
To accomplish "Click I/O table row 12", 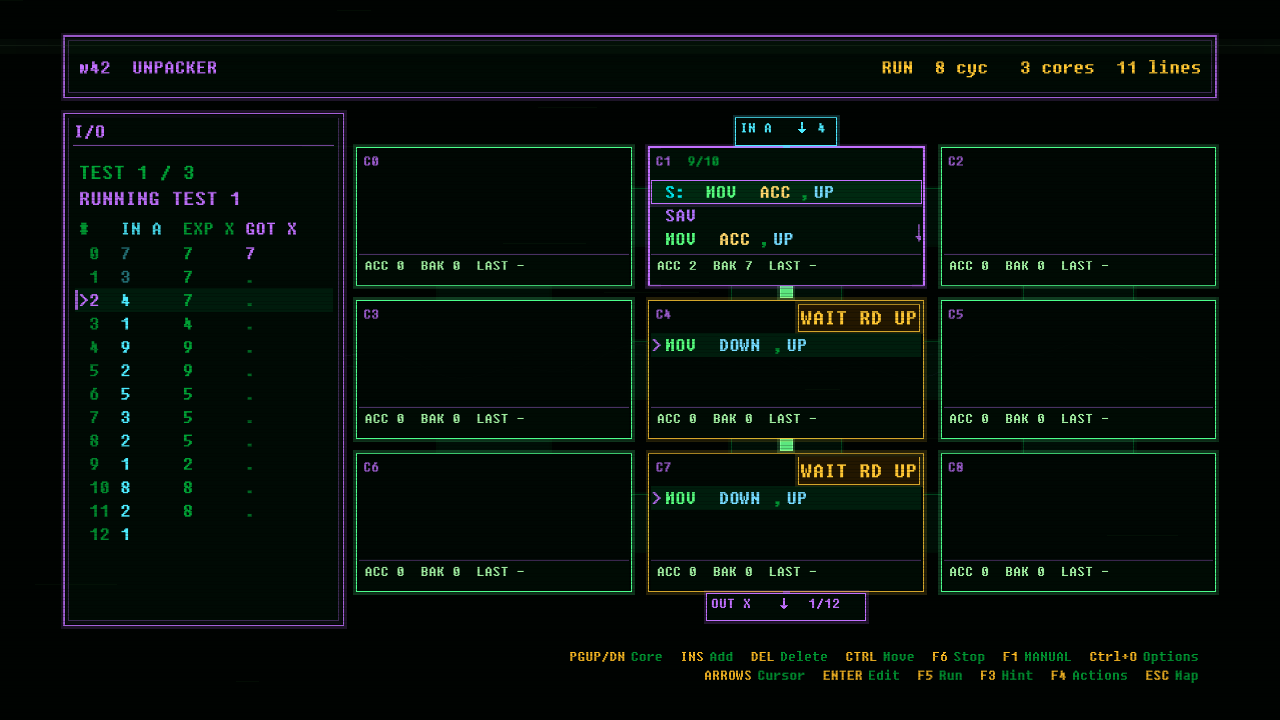I will click(x=204, y=535).
